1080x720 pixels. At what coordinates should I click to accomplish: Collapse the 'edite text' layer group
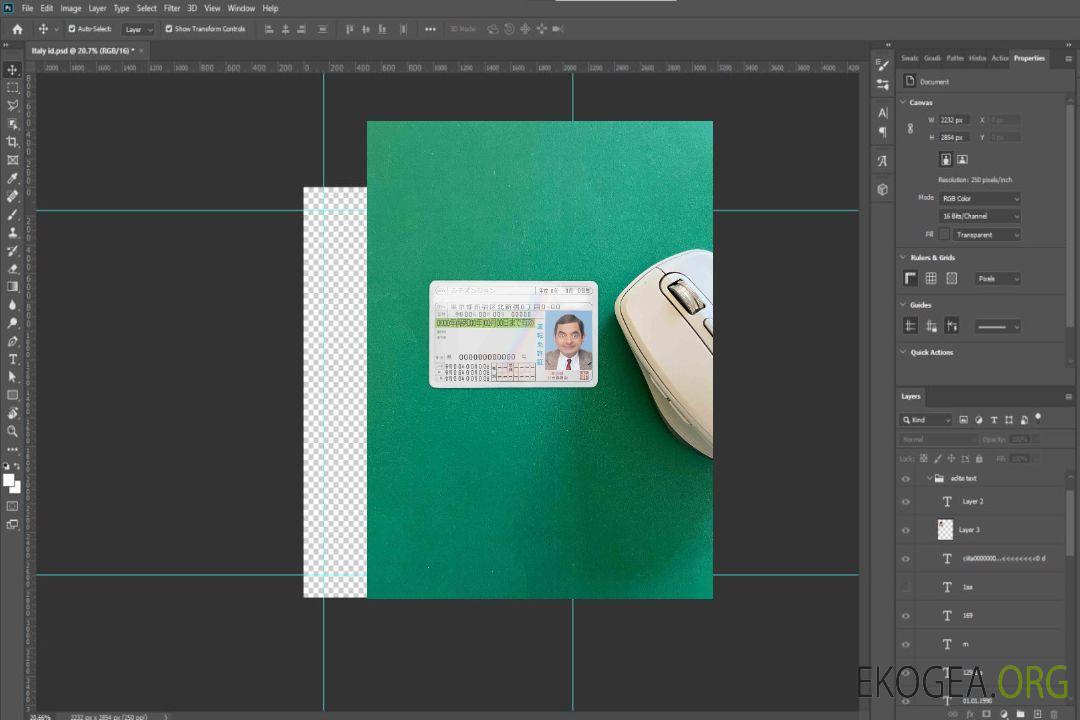(x=929, y=478)
